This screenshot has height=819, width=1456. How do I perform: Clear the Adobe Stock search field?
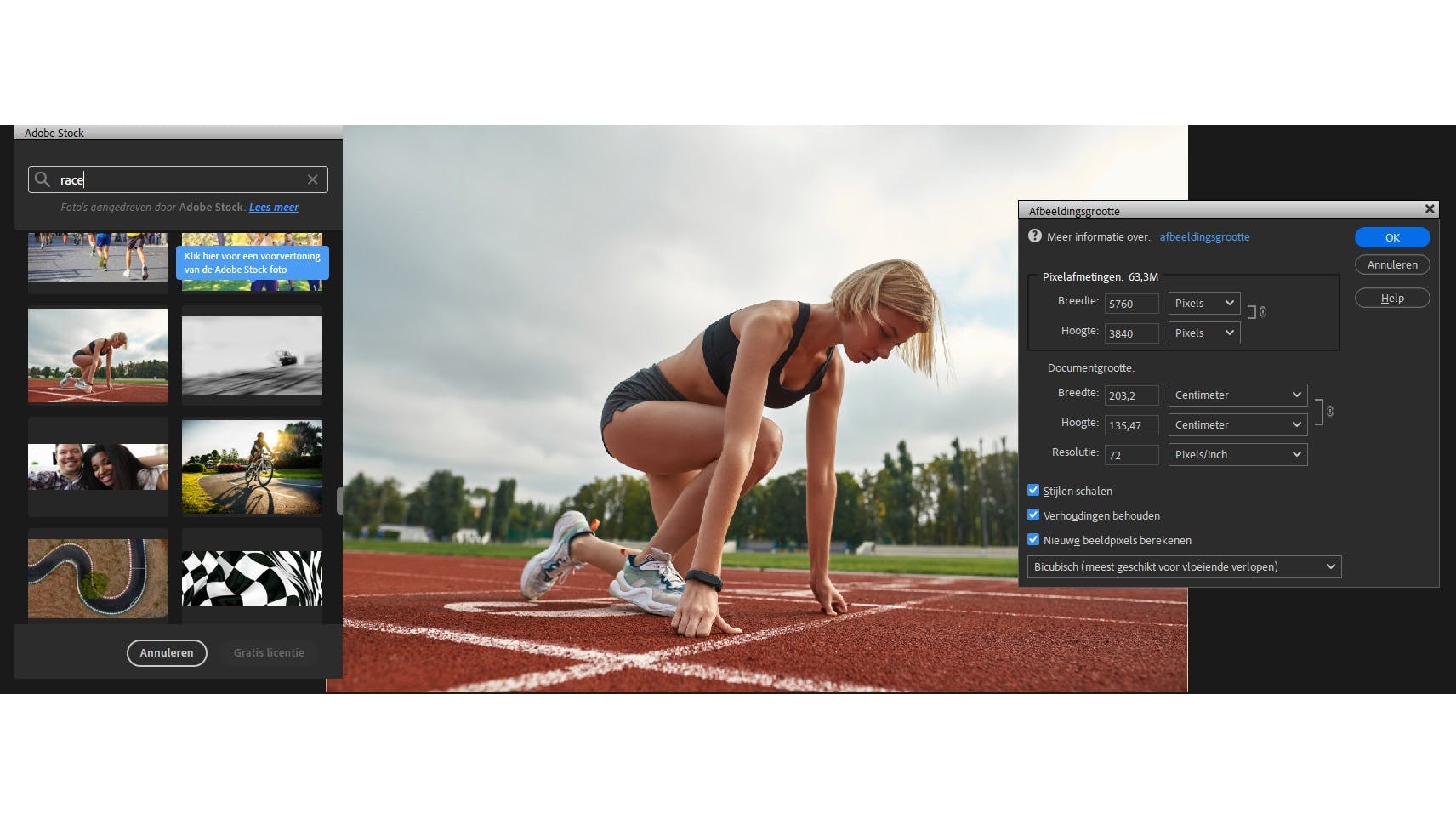[312, 179]
